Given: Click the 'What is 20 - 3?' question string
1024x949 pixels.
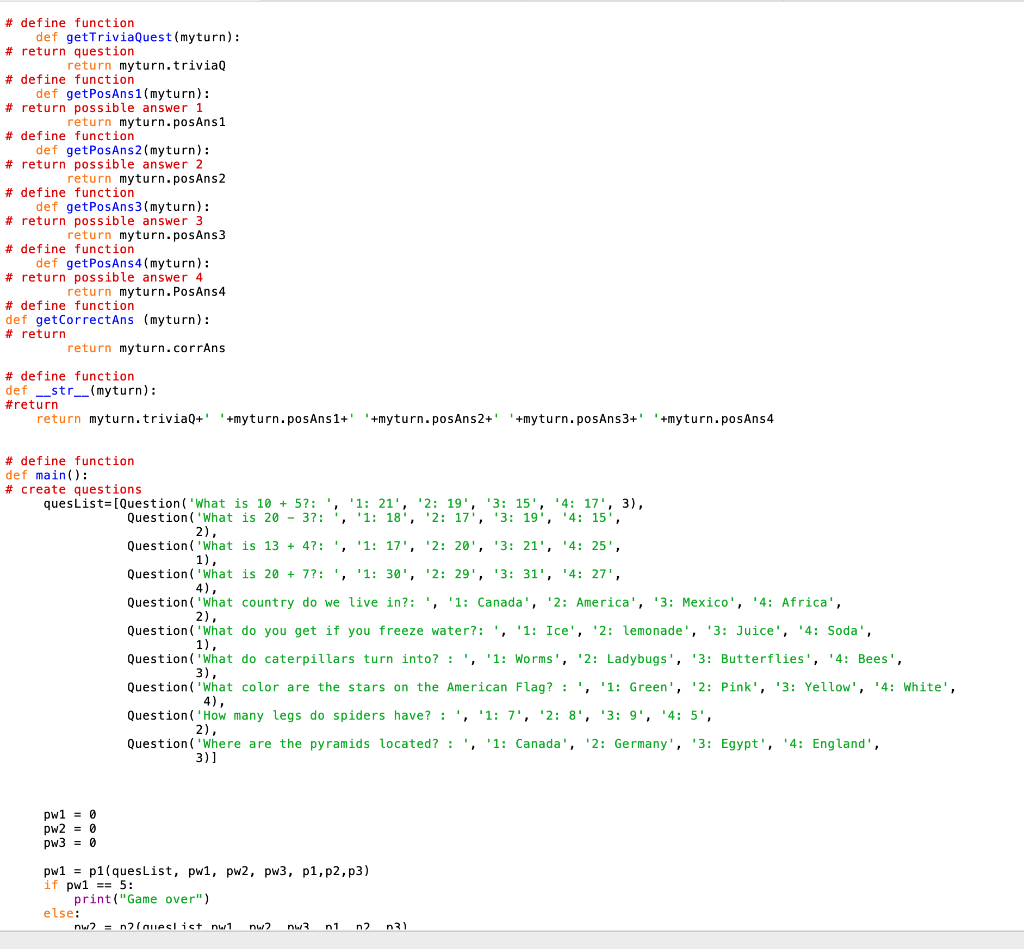Looking at the screenshot, I should click(x=268, y=517).
